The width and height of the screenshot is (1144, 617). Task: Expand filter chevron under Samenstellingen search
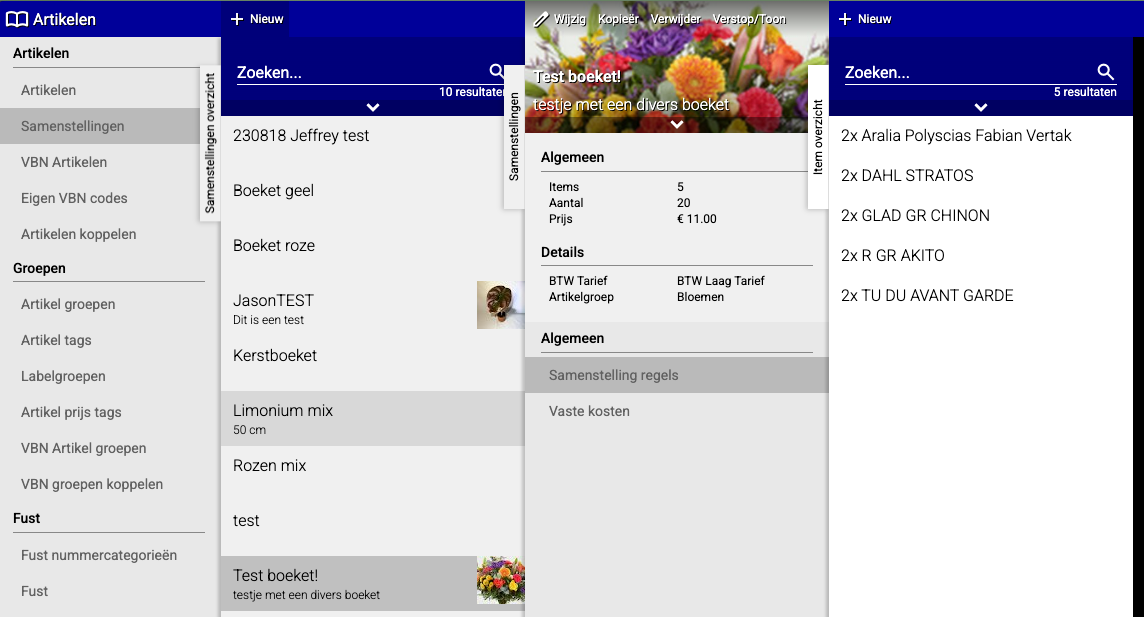pos(373,107)
